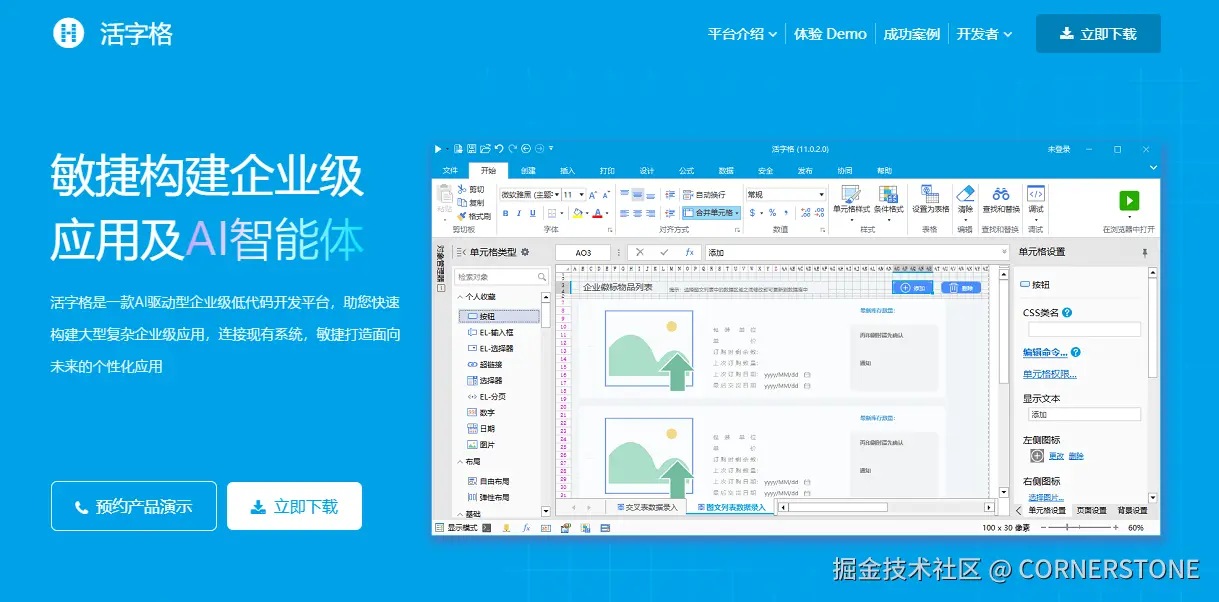1219x602 pixels.
Task: Open the 成功案例 nav link
Action: pos(911,34)
